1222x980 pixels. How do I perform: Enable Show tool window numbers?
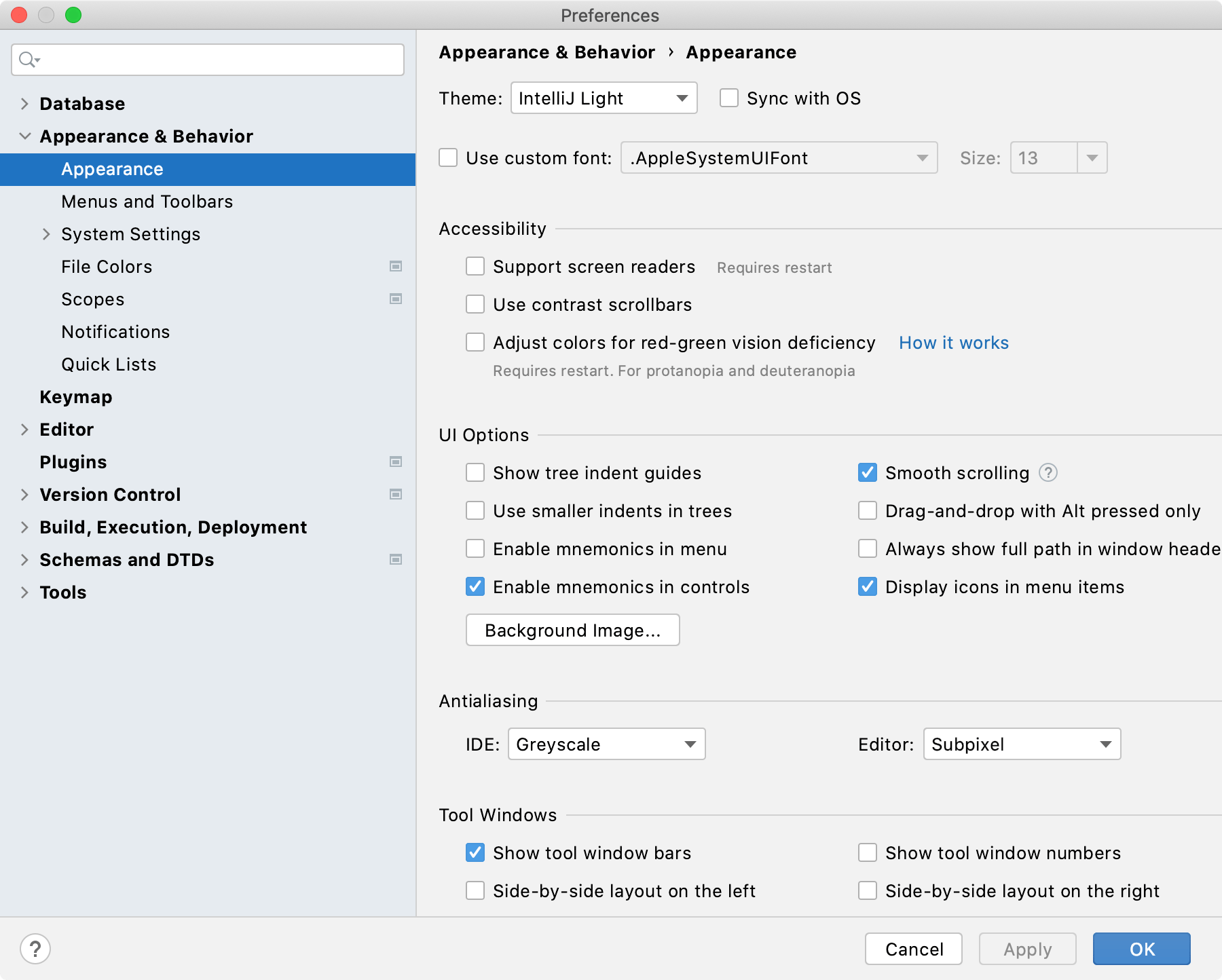(x=868, y=853)
